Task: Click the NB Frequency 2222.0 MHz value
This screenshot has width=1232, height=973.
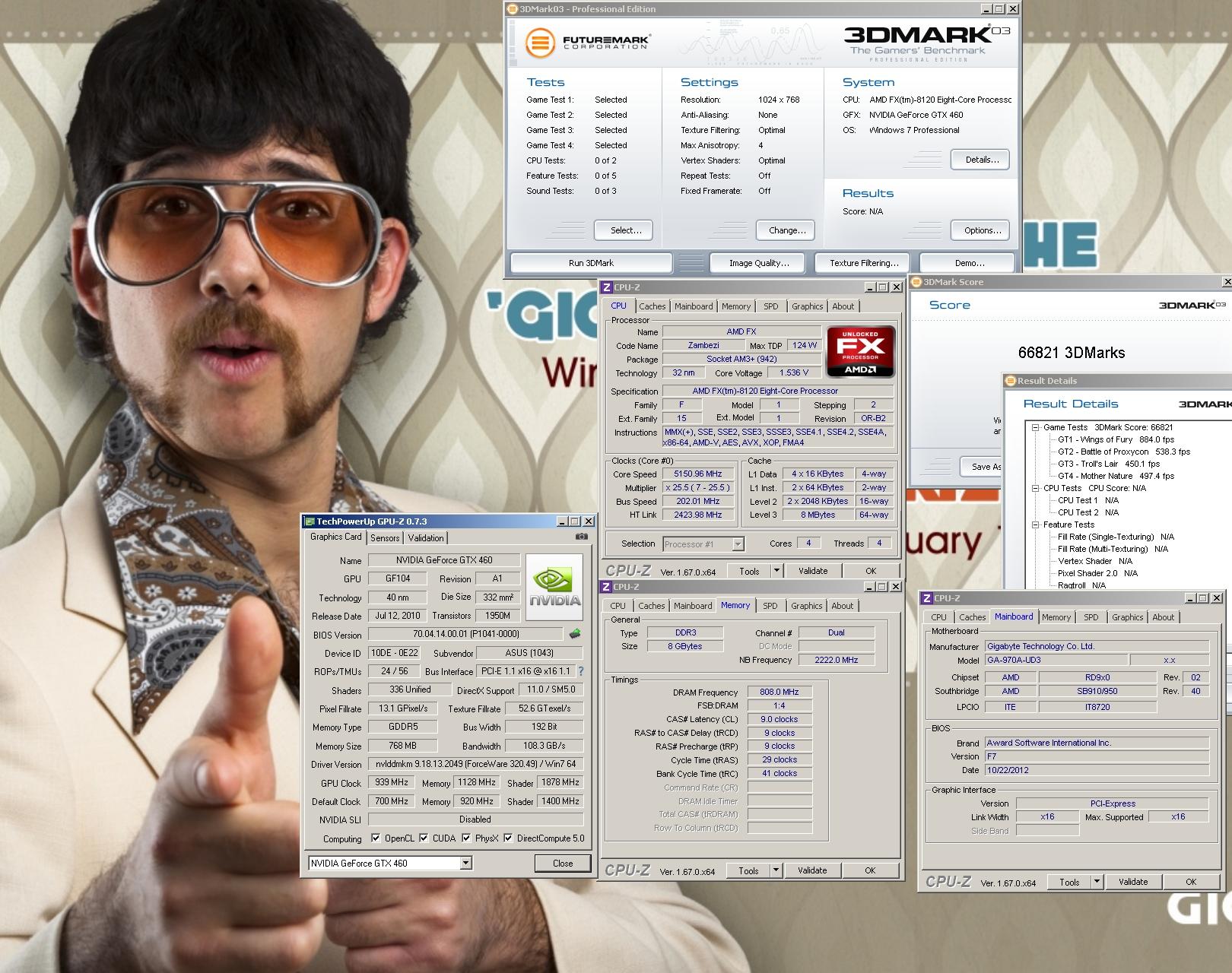Action: pos(837,660)
